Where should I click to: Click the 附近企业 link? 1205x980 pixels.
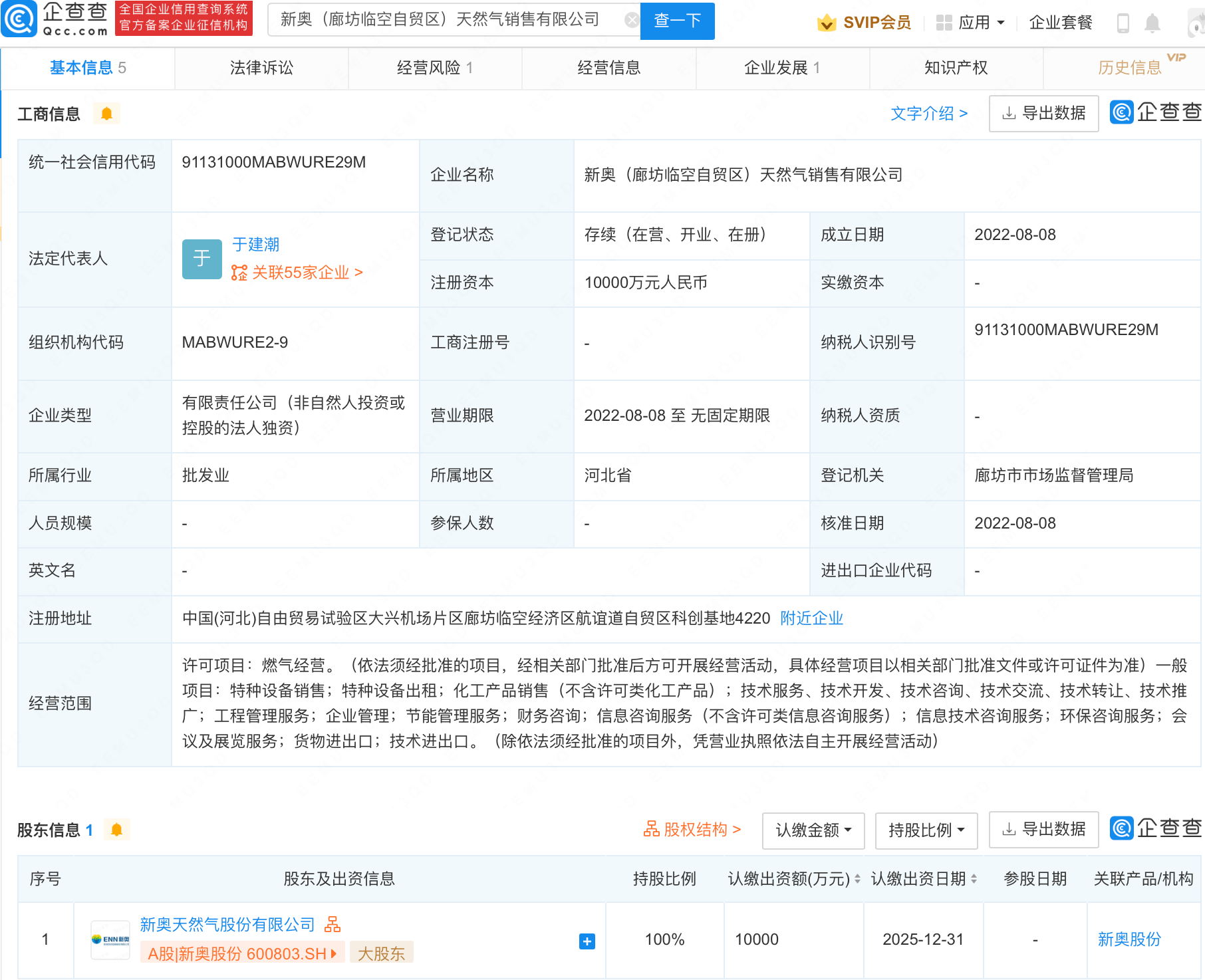(x=811, y=618)
